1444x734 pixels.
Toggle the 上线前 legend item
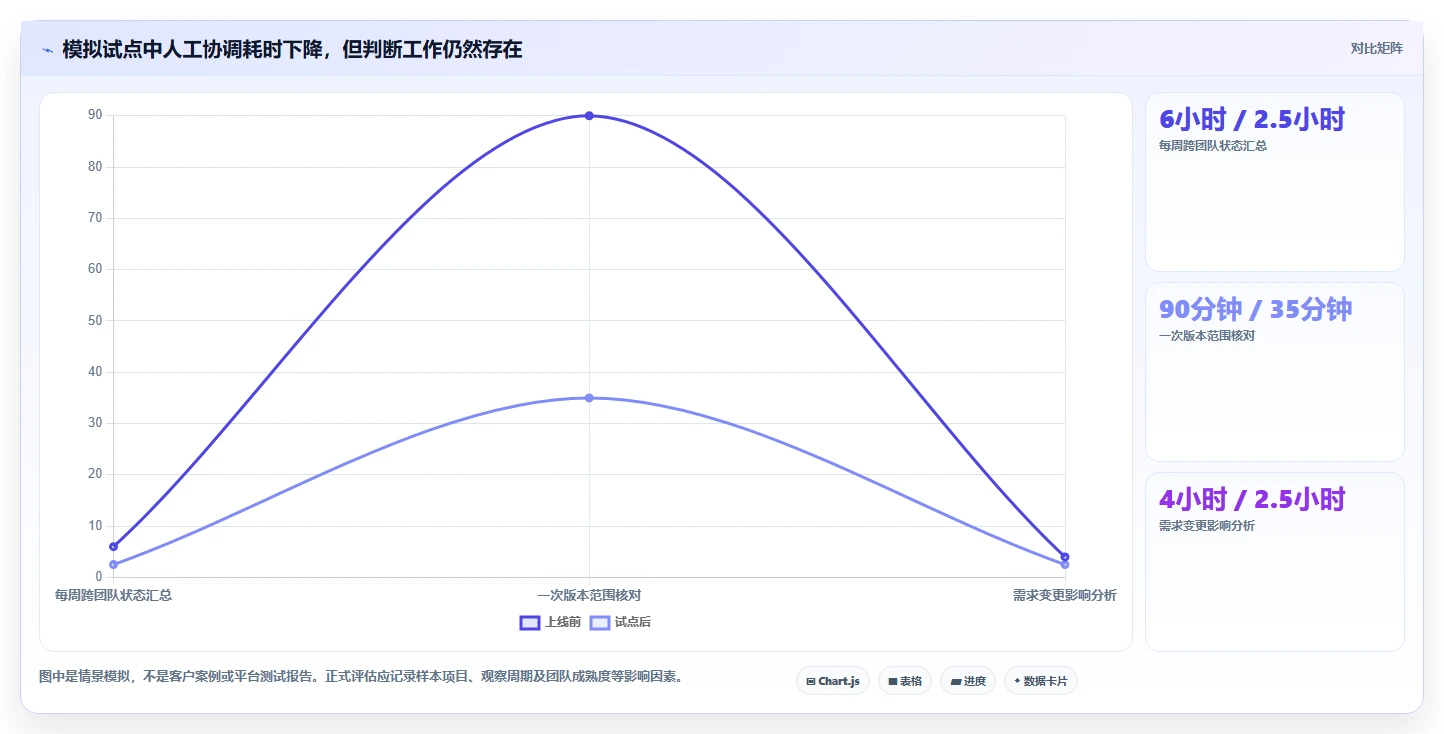tap(550, 622)
